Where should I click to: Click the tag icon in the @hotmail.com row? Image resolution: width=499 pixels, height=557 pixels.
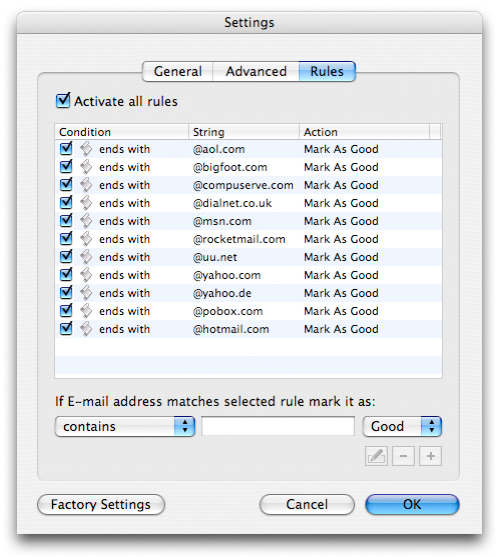(x=86, y=329)
